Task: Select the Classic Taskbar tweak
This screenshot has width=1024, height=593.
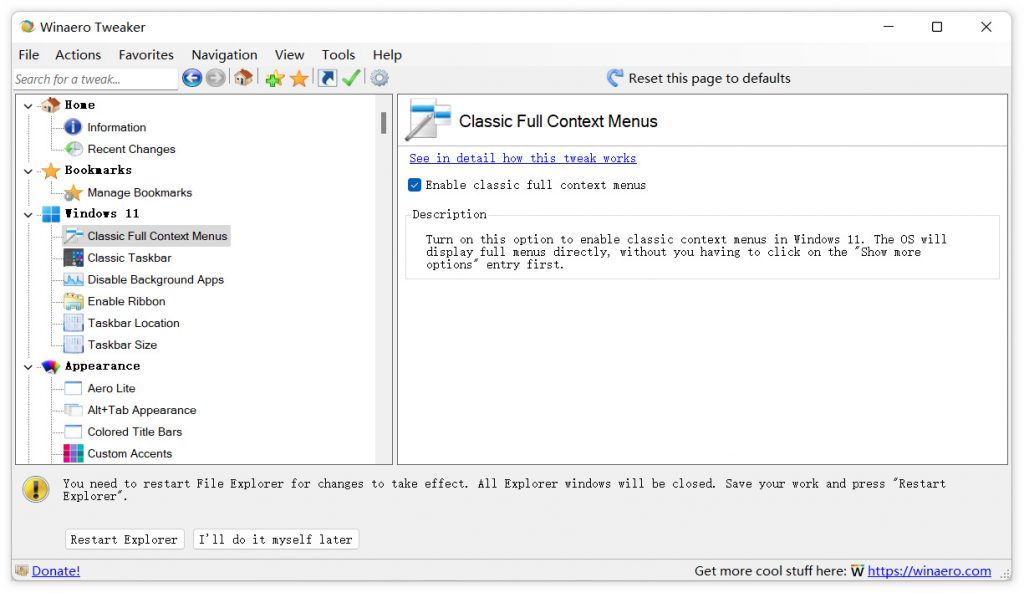Action: pos(129,258)
